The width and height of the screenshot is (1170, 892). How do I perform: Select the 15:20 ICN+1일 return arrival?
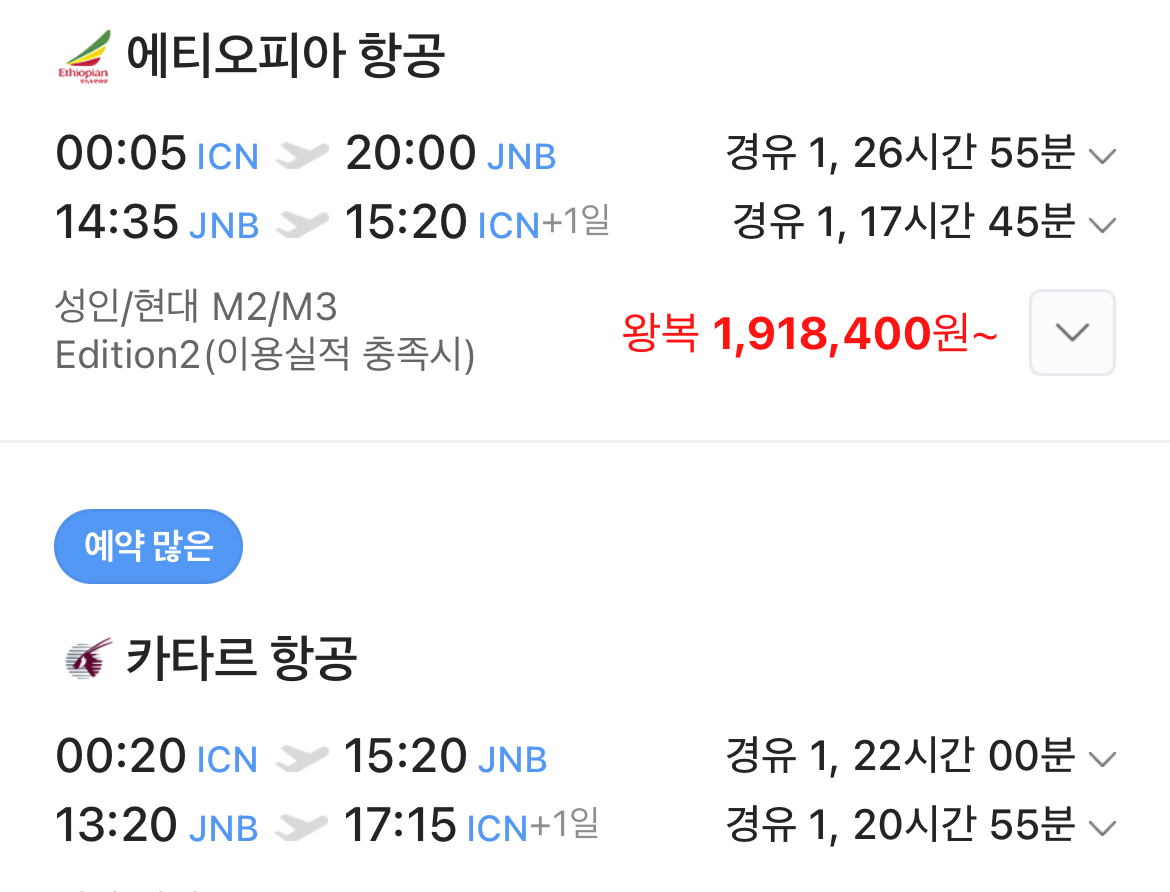tap(476, 224)
